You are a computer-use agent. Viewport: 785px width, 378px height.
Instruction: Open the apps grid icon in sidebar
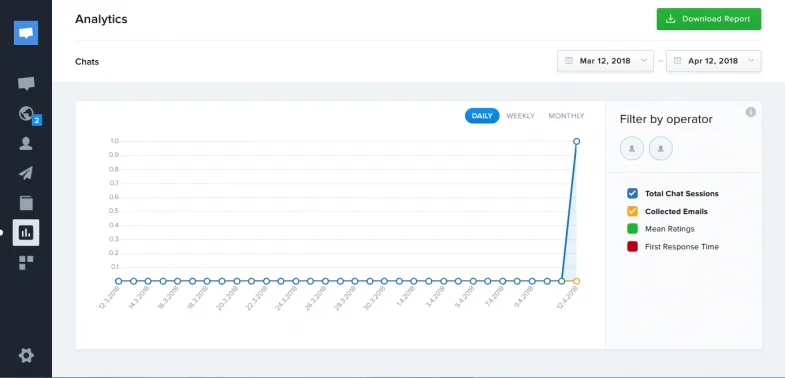(26, 262)
